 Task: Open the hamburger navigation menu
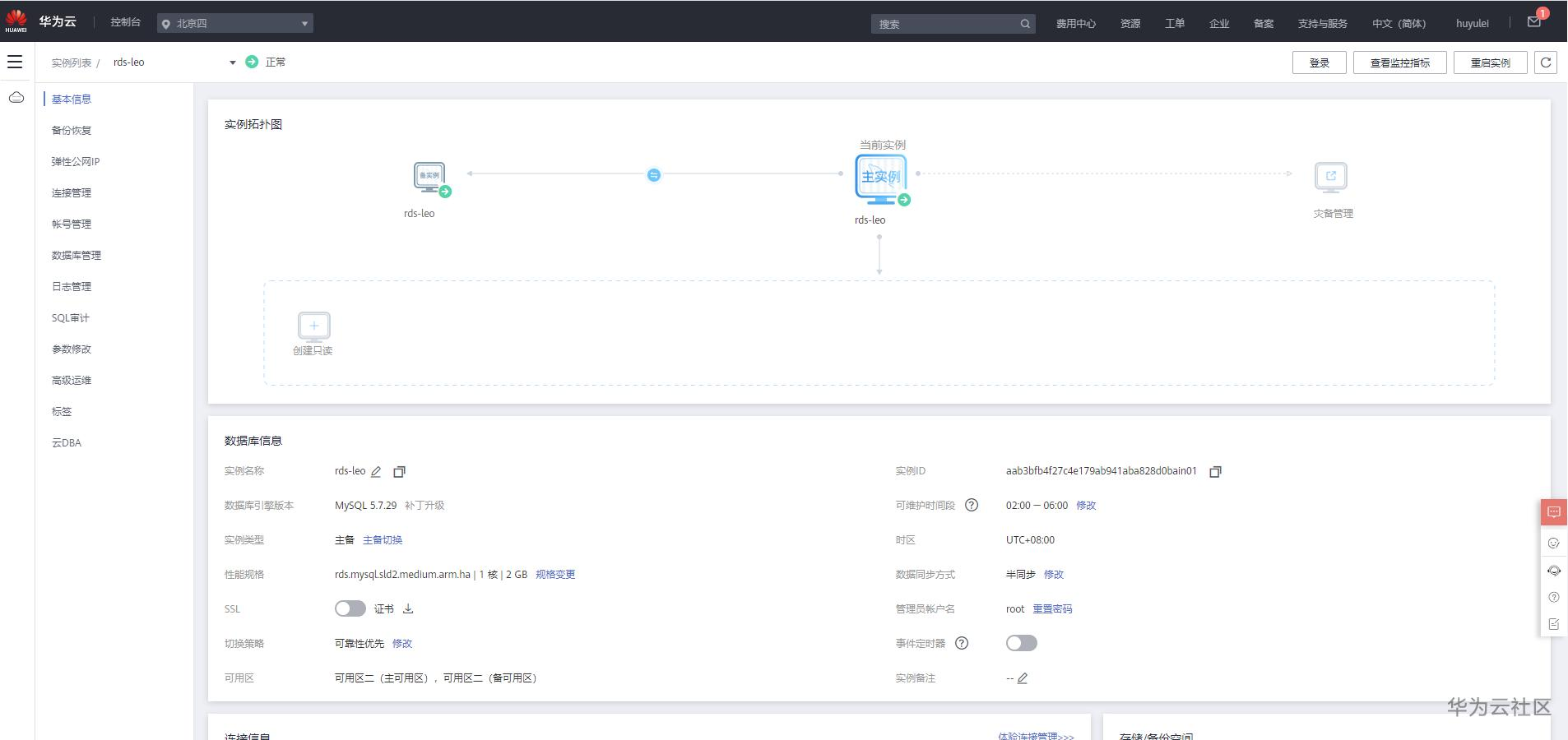point(15,62)
